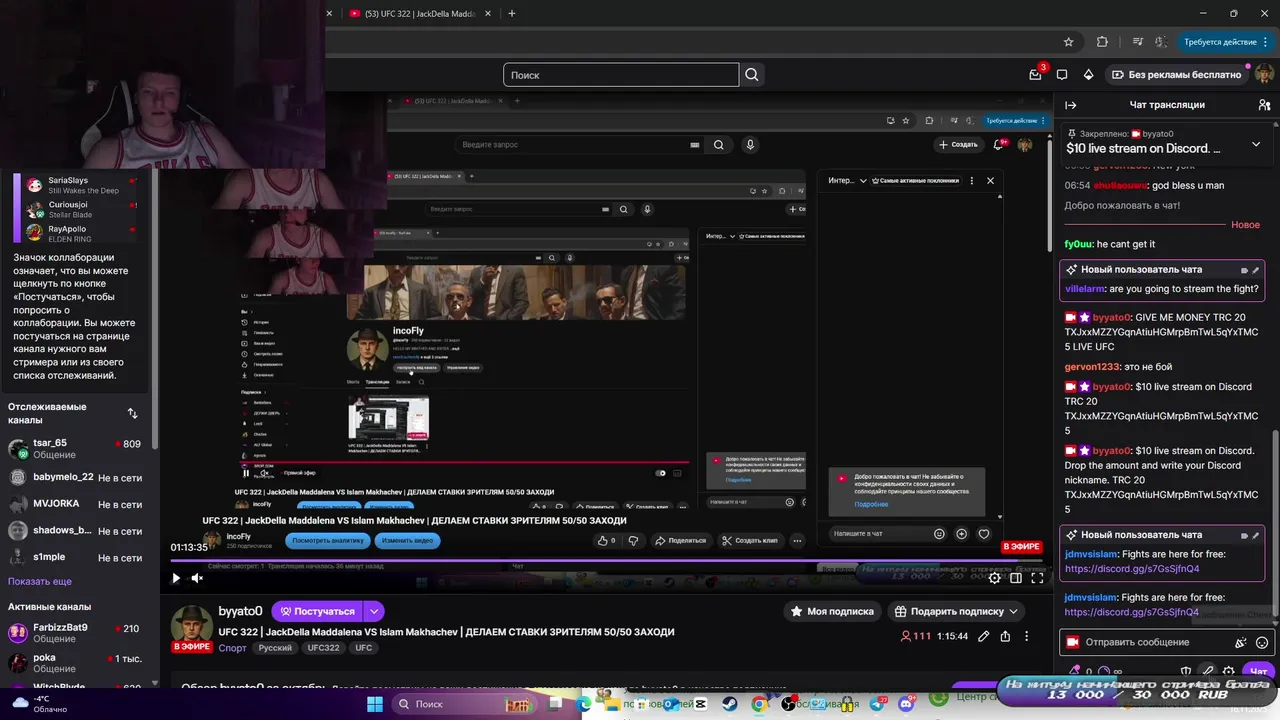
Task: Open player settings gear on the video
Action: [994, 578]
